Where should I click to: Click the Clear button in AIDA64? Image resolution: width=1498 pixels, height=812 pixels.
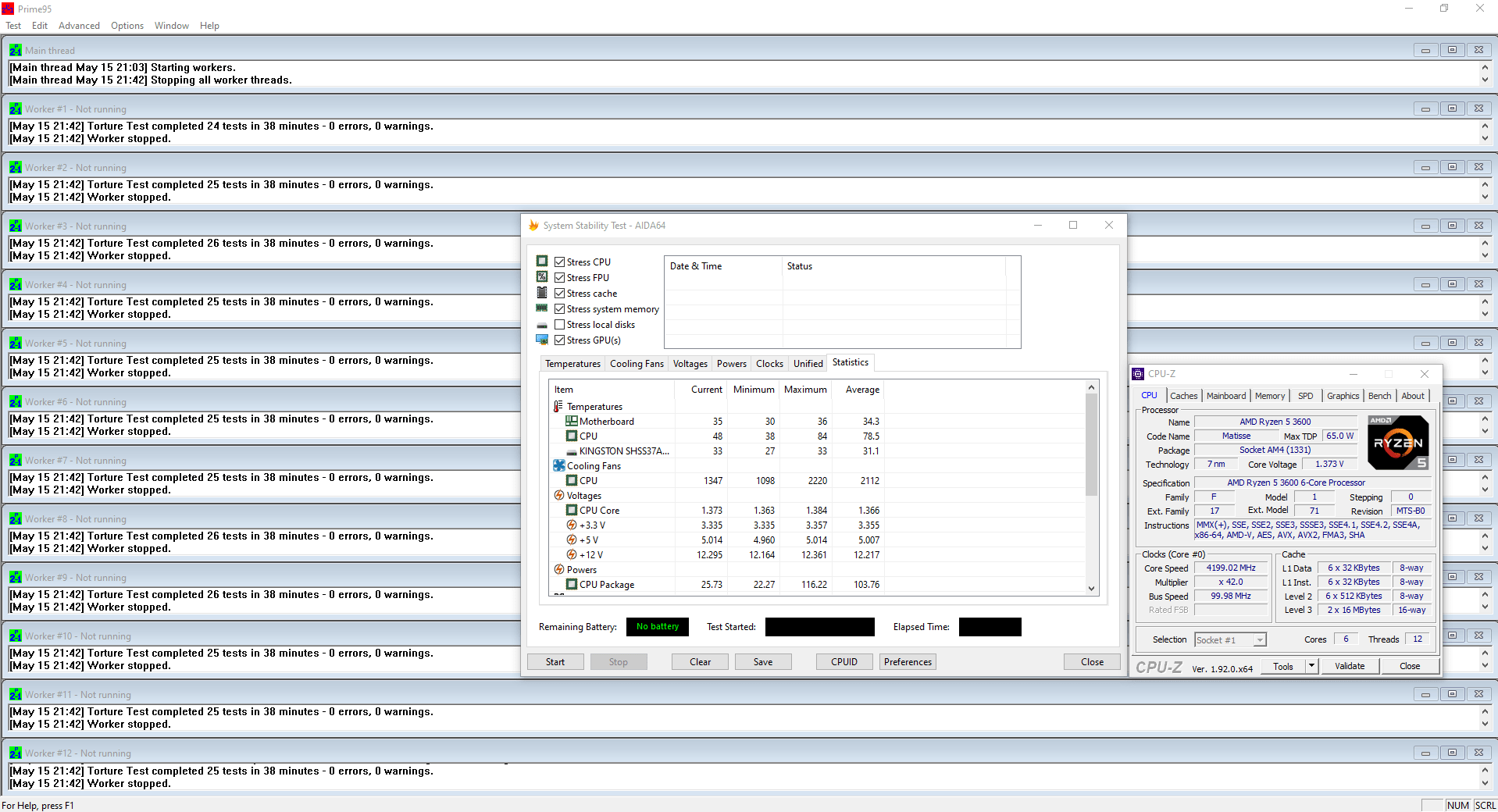pyautogui.click(x=701, y=662)
